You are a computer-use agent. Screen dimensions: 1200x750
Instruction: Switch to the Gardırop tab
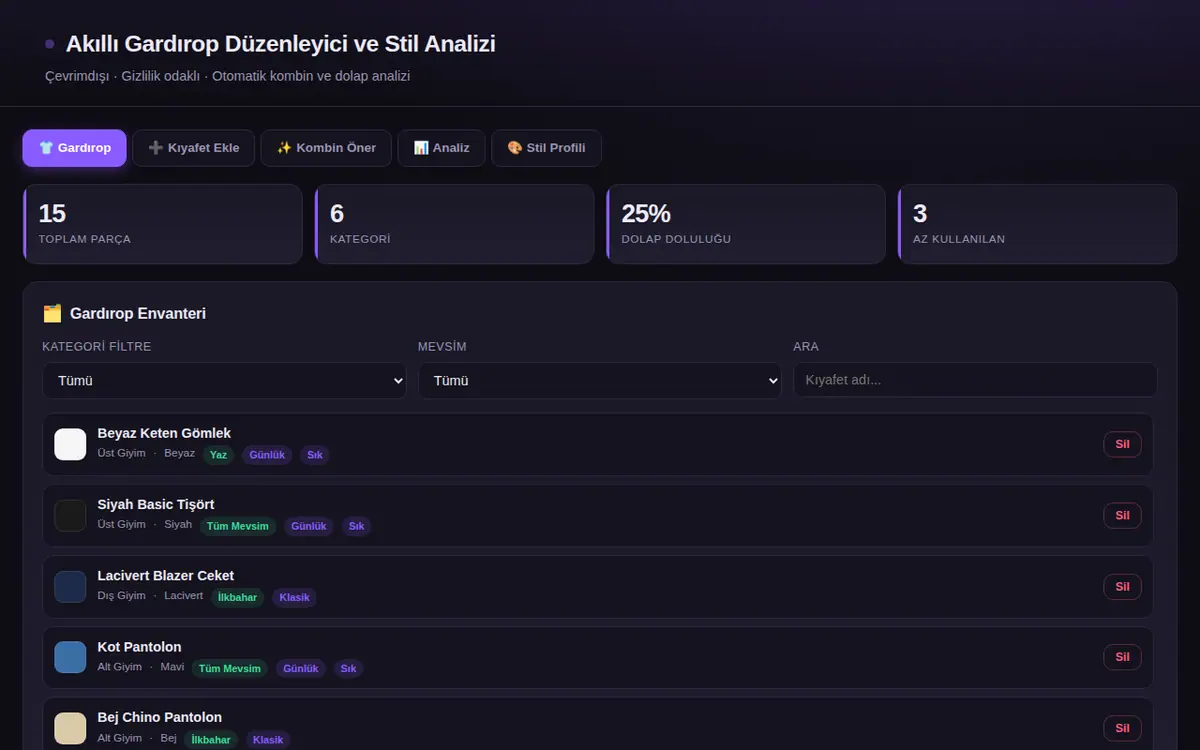click(75, 148)
